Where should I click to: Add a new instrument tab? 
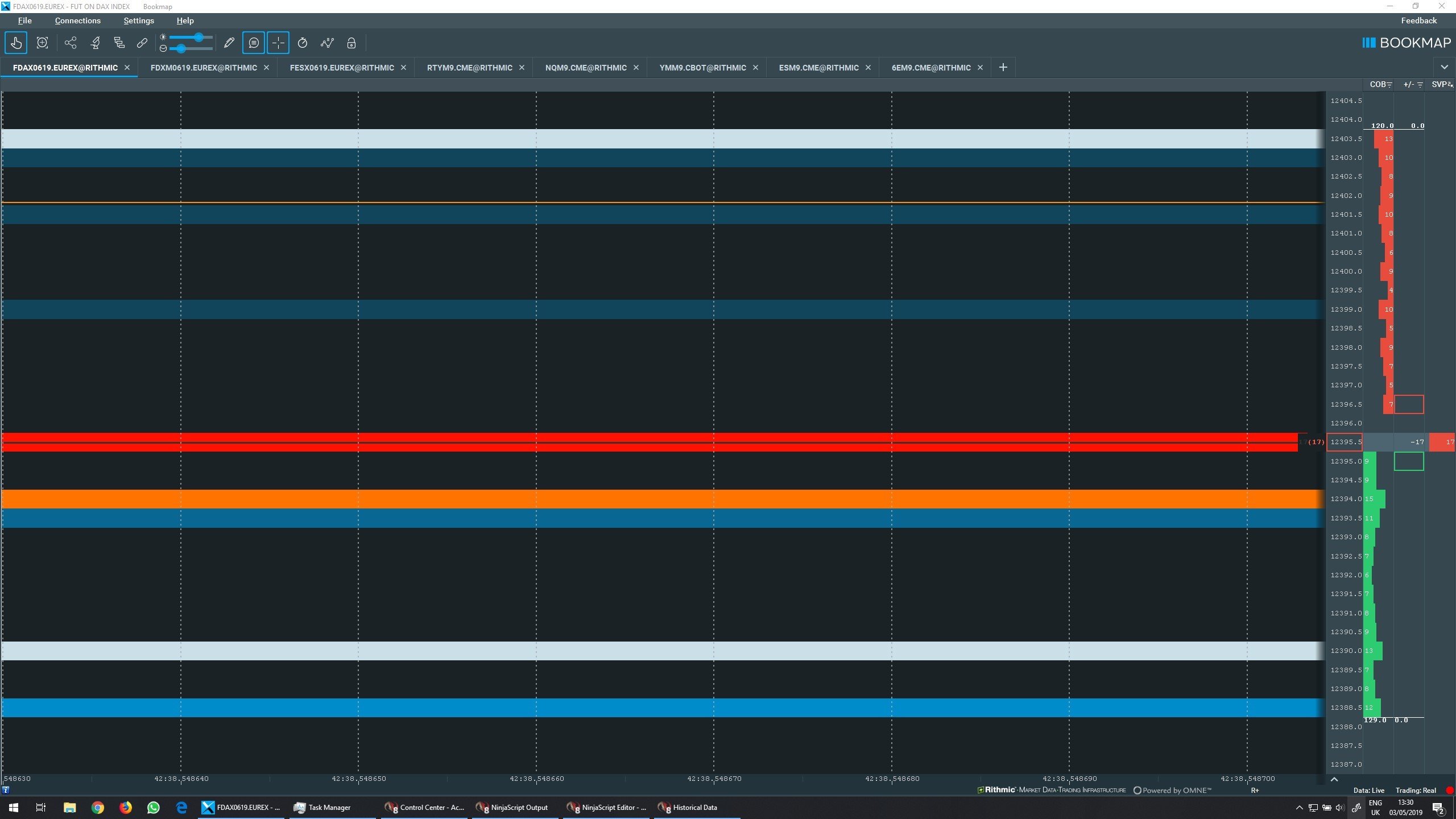point(1003,68)
